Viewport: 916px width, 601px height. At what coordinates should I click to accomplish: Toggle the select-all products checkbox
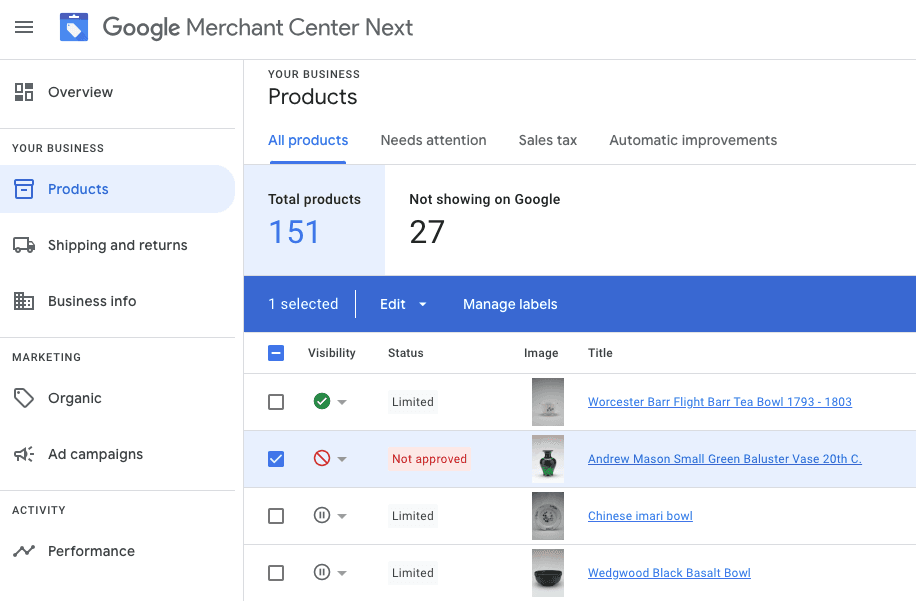coord(276,353)
